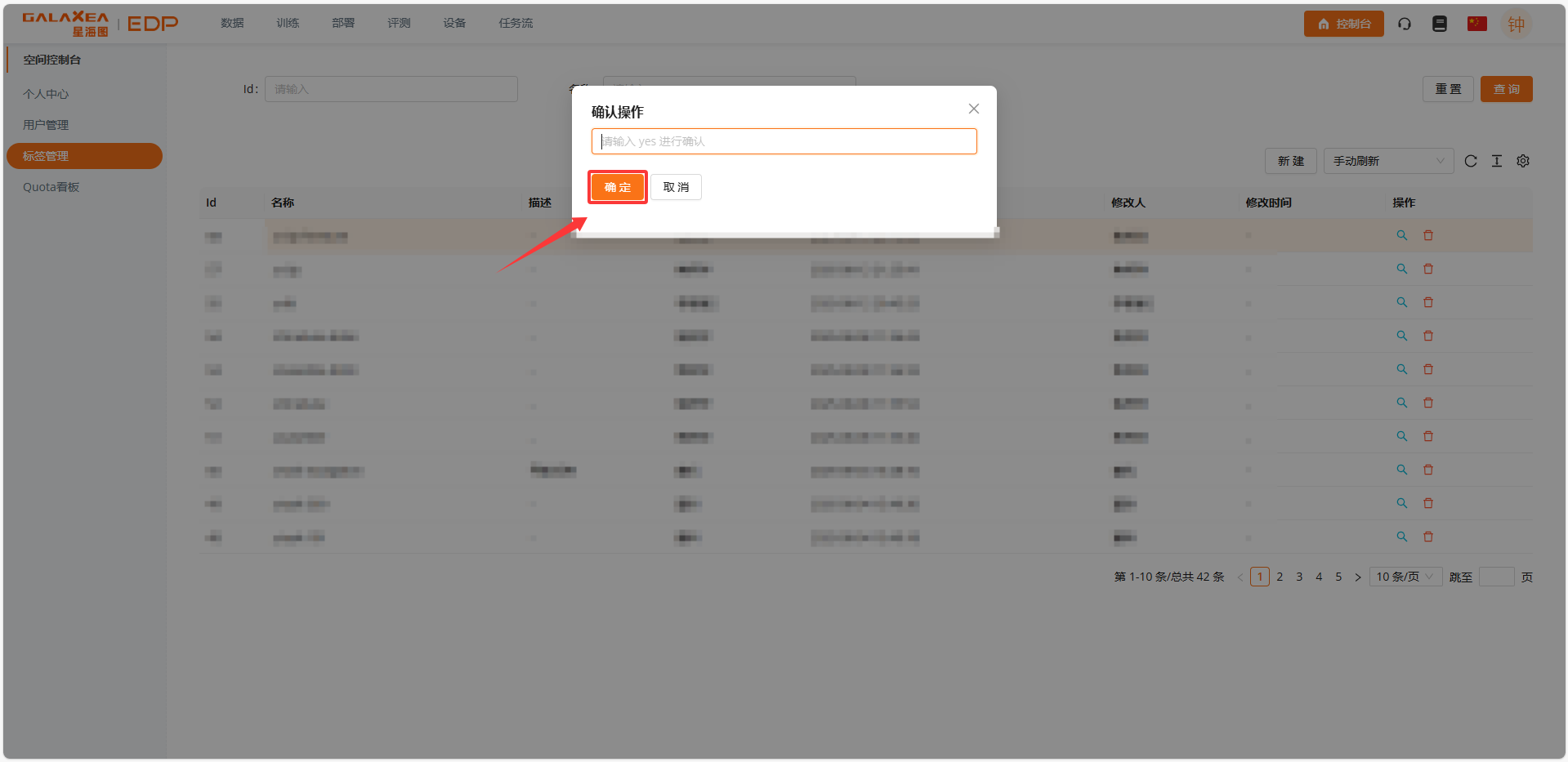
Task: Expand the manual refresh dropdown
Action: pyautogui.click(x=1388, y=161)
